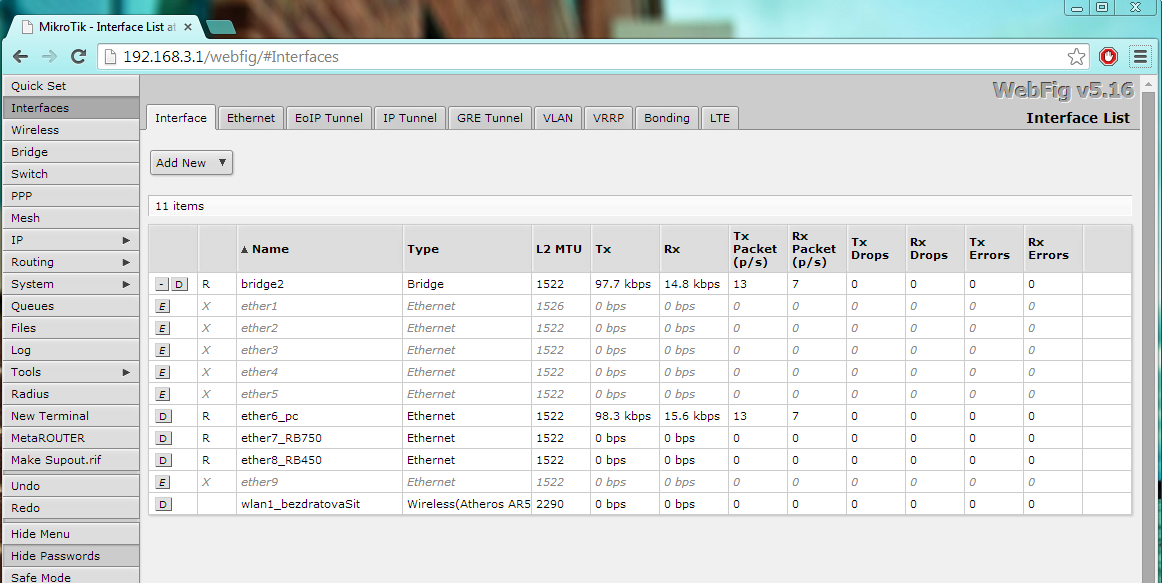
Task: Remove bridge2 with the minus button
Action: pos(162,284)
